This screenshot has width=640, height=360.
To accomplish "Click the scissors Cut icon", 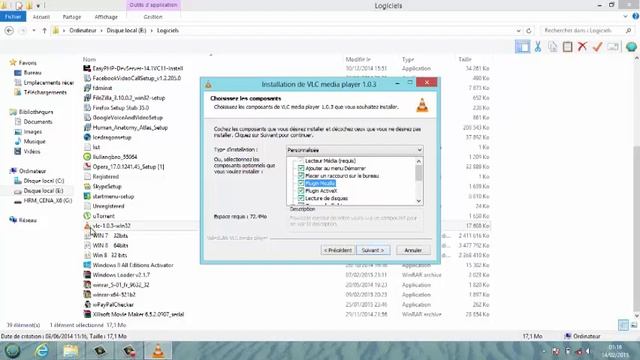I will tap(538, 47).
